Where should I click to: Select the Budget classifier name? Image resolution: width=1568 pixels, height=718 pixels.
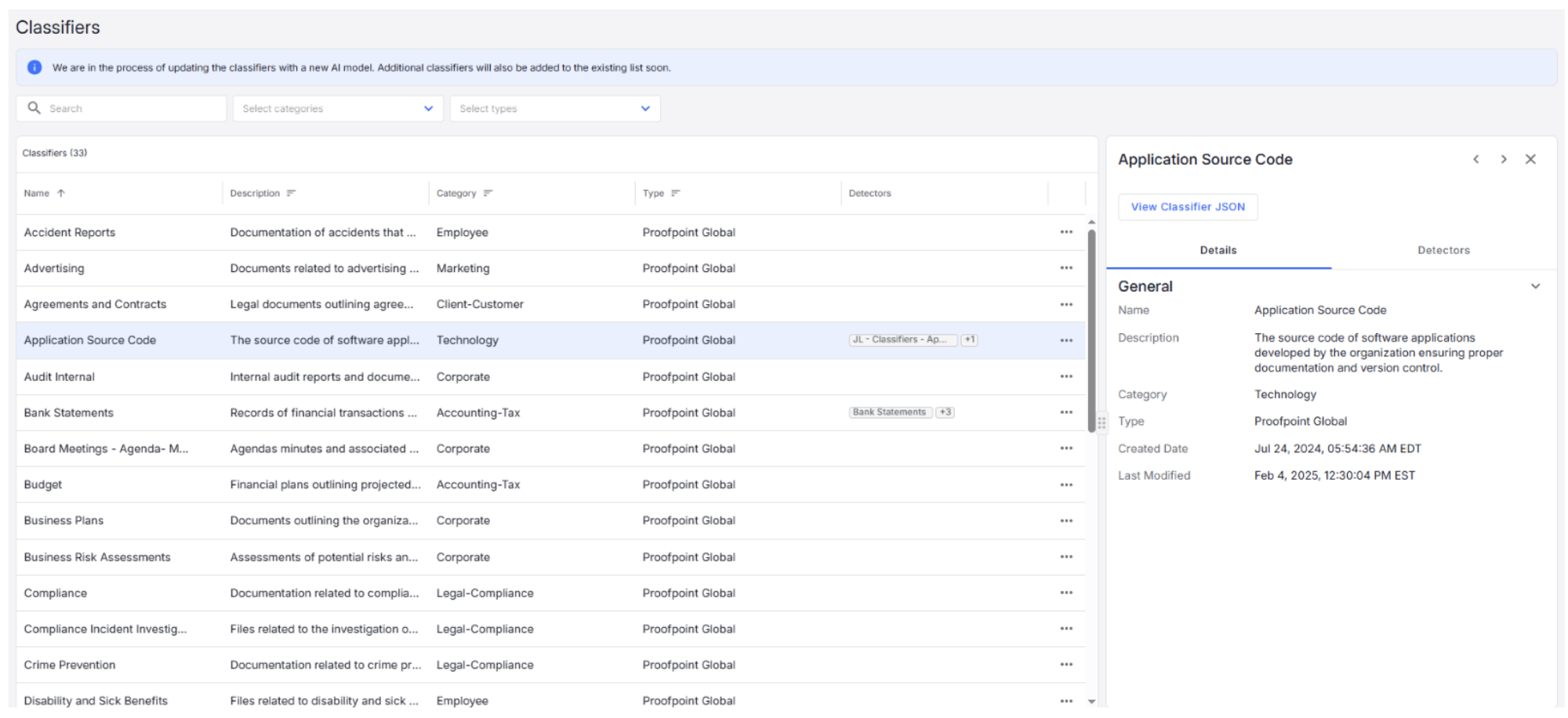pos(43,484)
